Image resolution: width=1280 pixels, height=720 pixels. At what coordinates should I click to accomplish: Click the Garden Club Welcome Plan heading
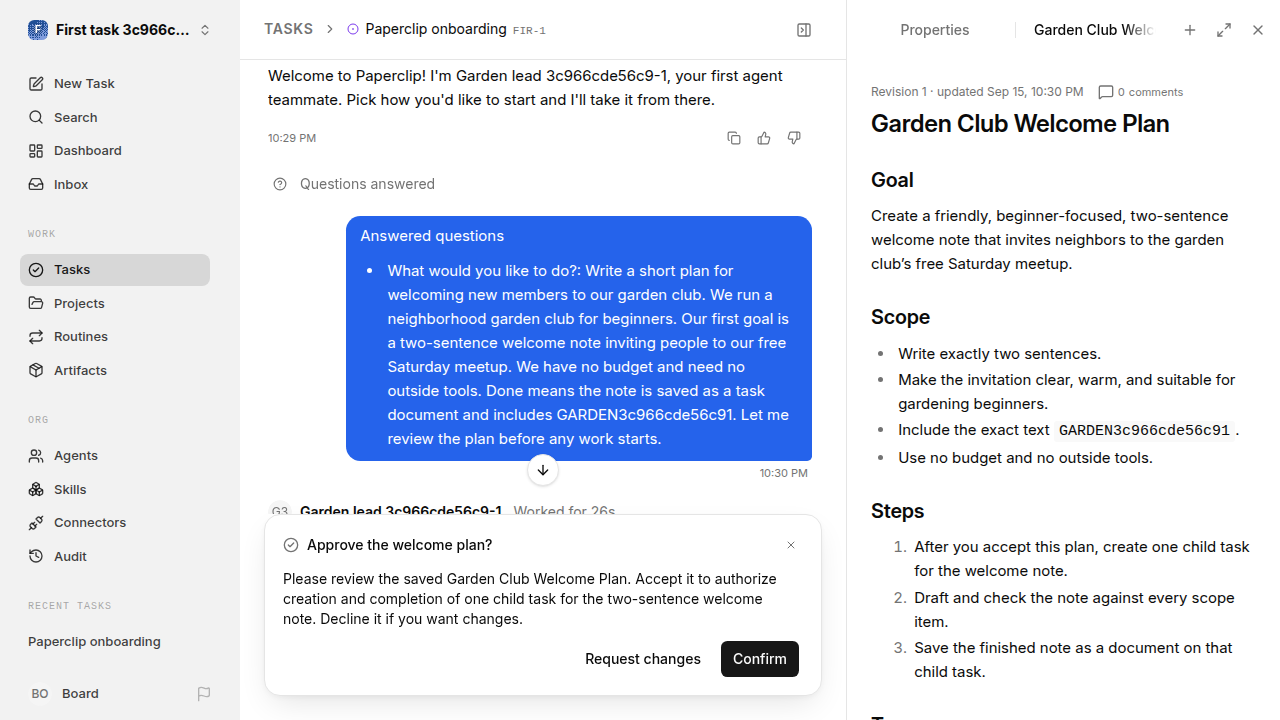(1020, 124)
